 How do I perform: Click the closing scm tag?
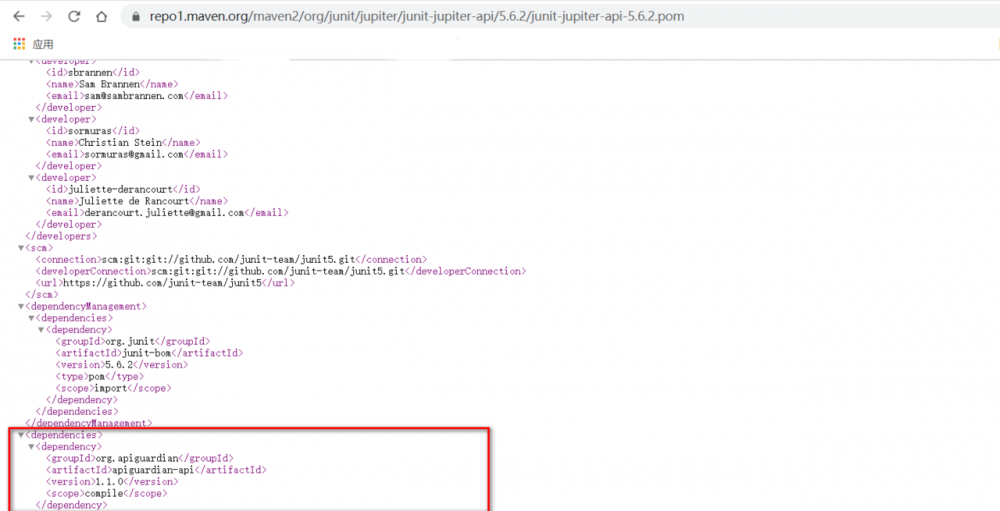(x=41, y=295)
